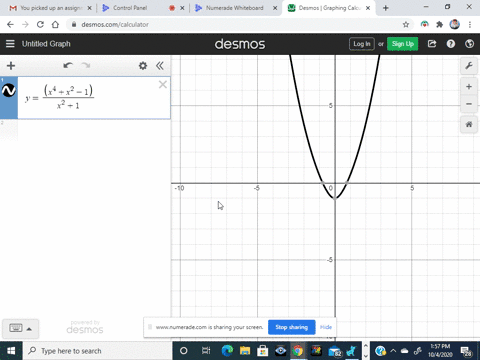Screen dimensions: 480x360
Task: Go forward in browser history
Action: [x=25, y=24]
